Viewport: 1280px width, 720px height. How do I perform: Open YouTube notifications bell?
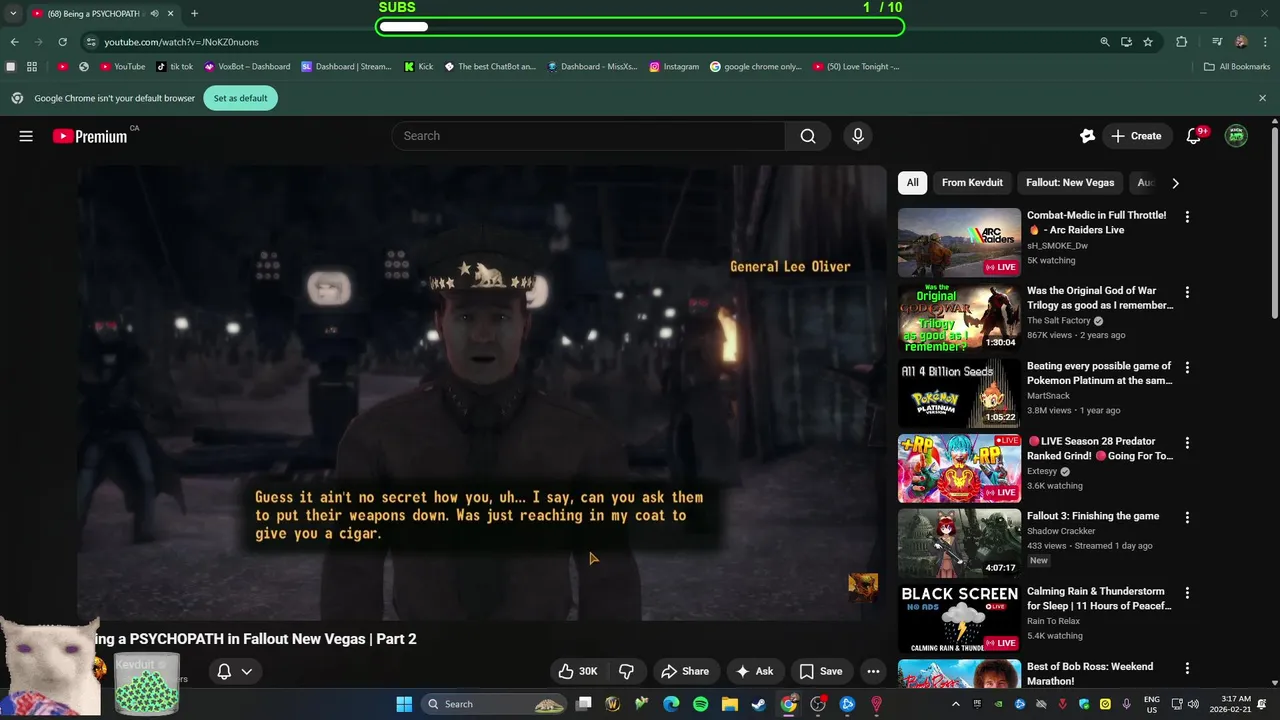[x=1193, y=136]
